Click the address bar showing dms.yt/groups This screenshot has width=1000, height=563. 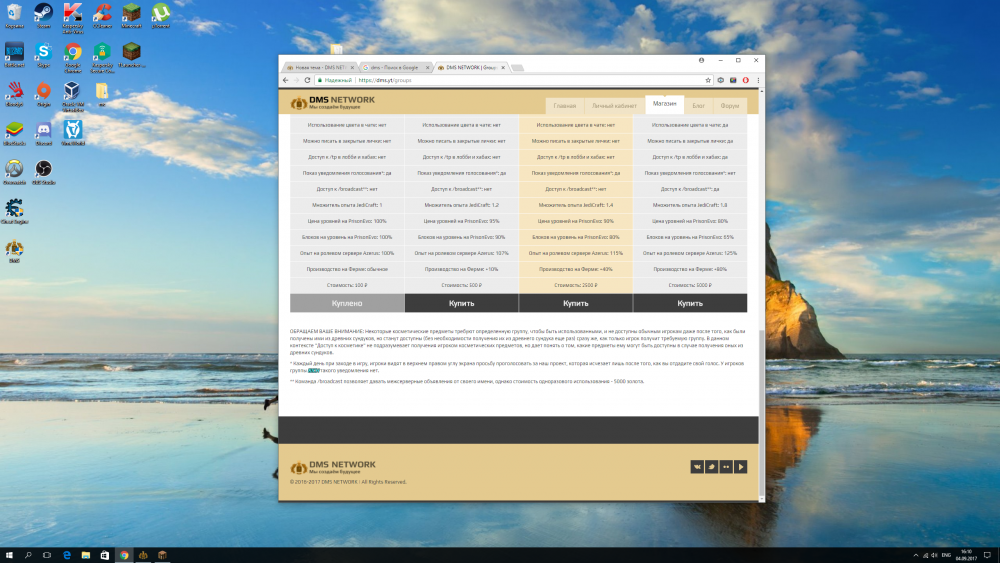(x=500, y=80)
